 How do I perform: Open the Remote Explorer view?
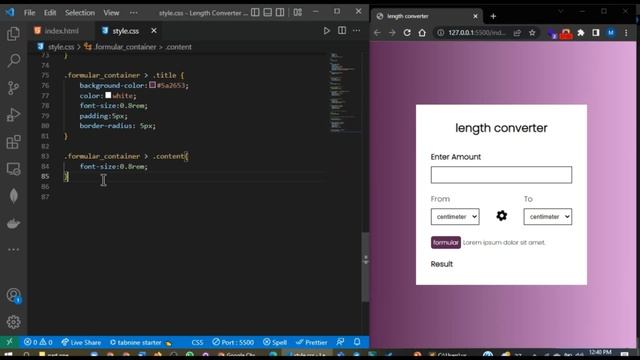coord(13,169)
